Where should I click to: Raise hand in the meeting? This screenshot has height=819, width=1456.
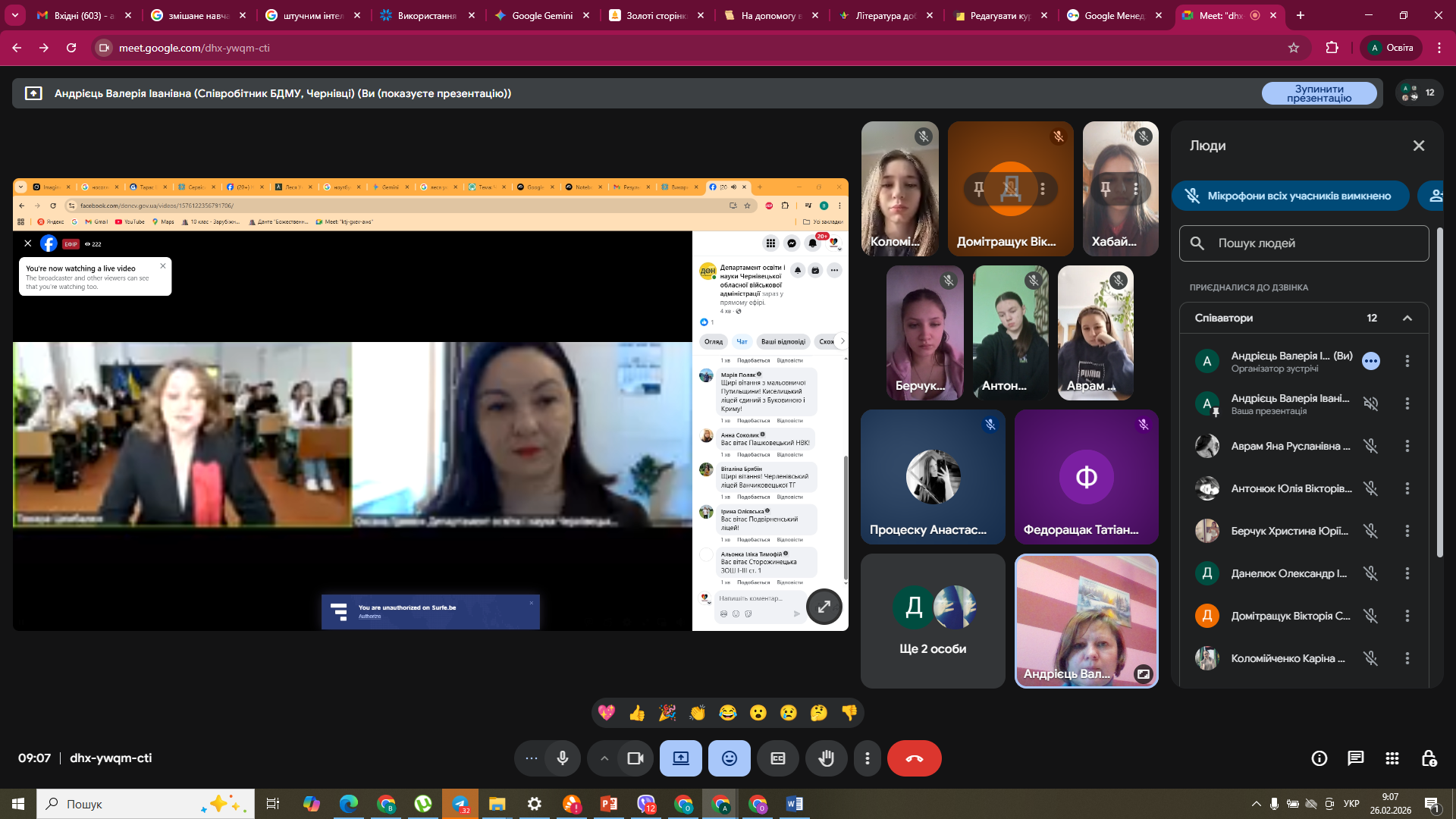click(826, 758)
